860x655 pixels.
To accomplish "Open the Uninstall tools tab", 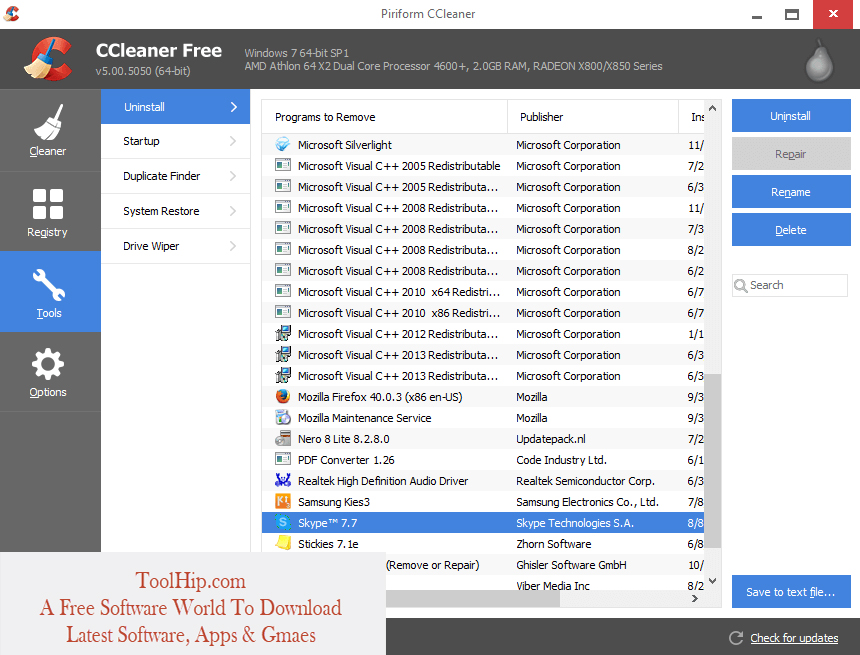I will click(176, 107).
